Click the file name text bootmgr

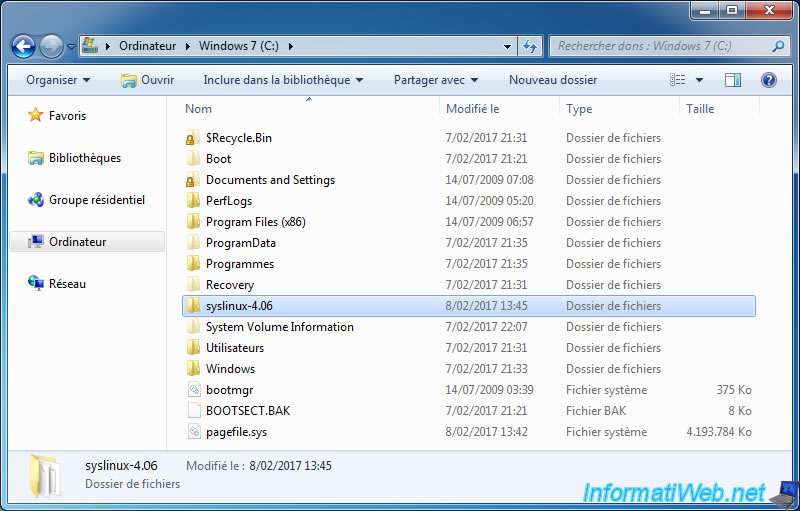coord(230,390)
